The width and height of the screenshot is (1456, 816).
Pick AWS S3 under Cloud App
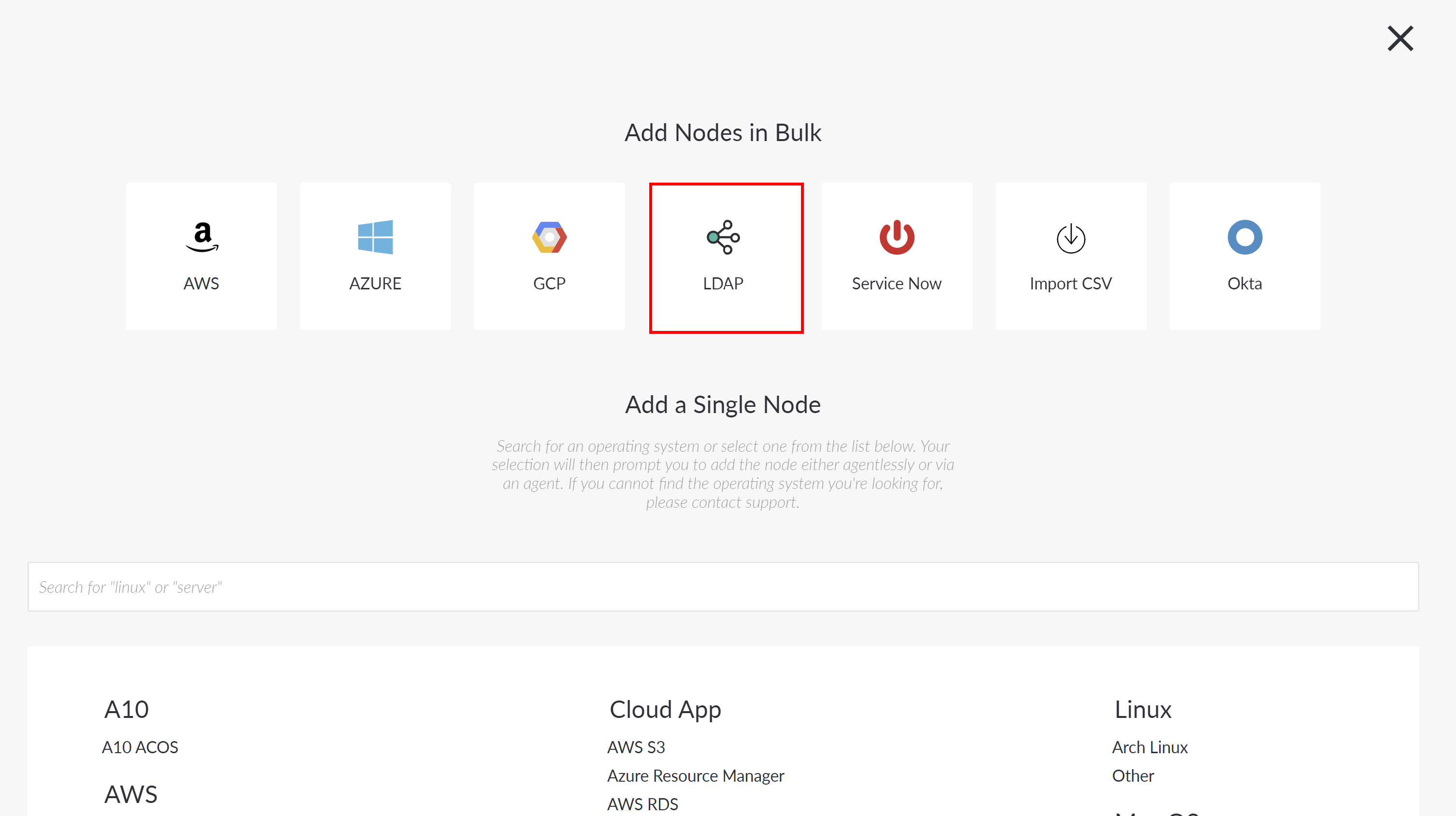pos(637,747)
